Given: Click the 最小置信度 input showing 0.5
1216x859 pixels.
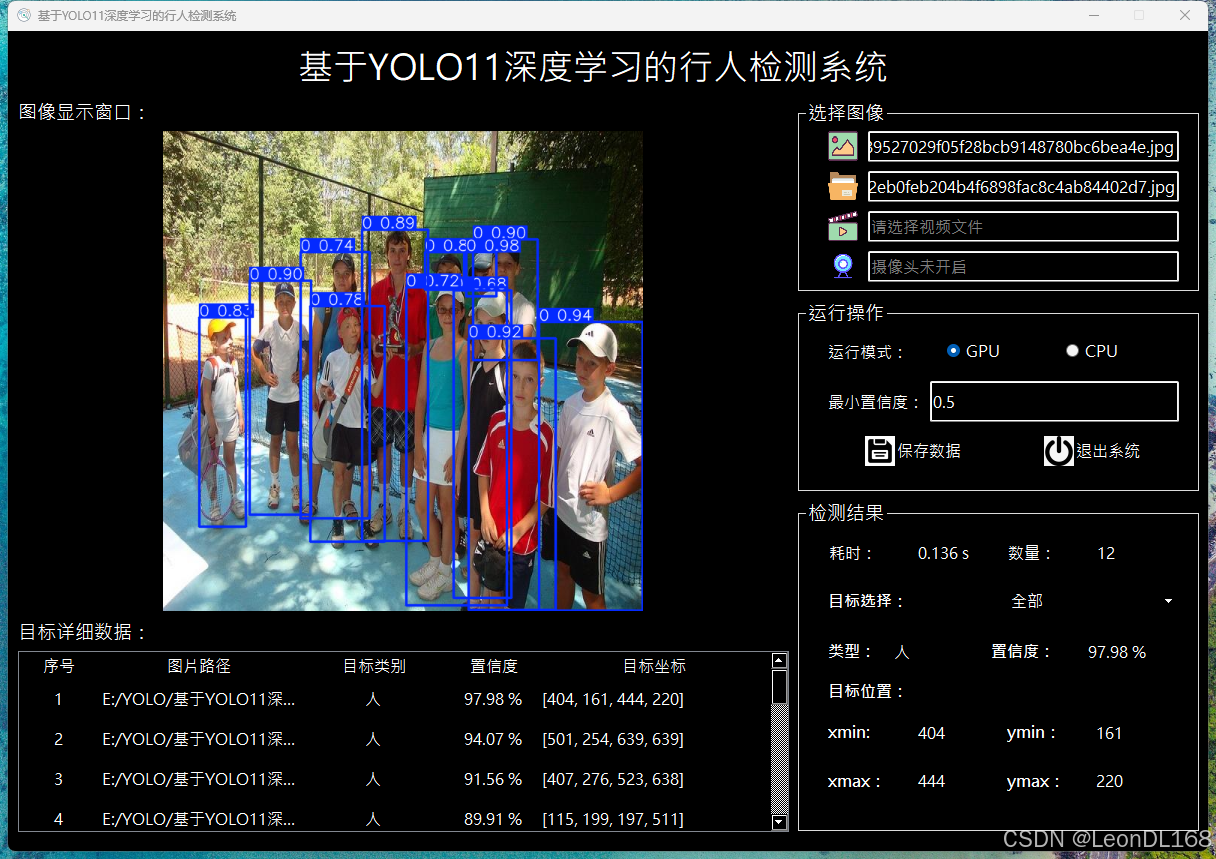Looking at the screenshot, I should tap(1053, 401).
